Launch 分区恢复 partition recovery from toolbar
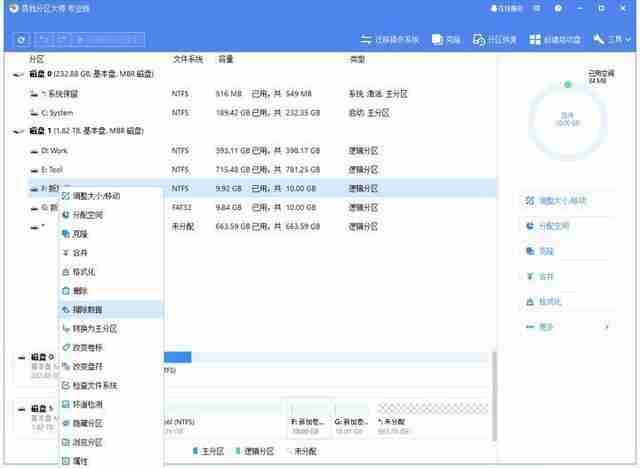Image resolution: width=640 pixels, height=468 pixels. click(x=494, y=40)
